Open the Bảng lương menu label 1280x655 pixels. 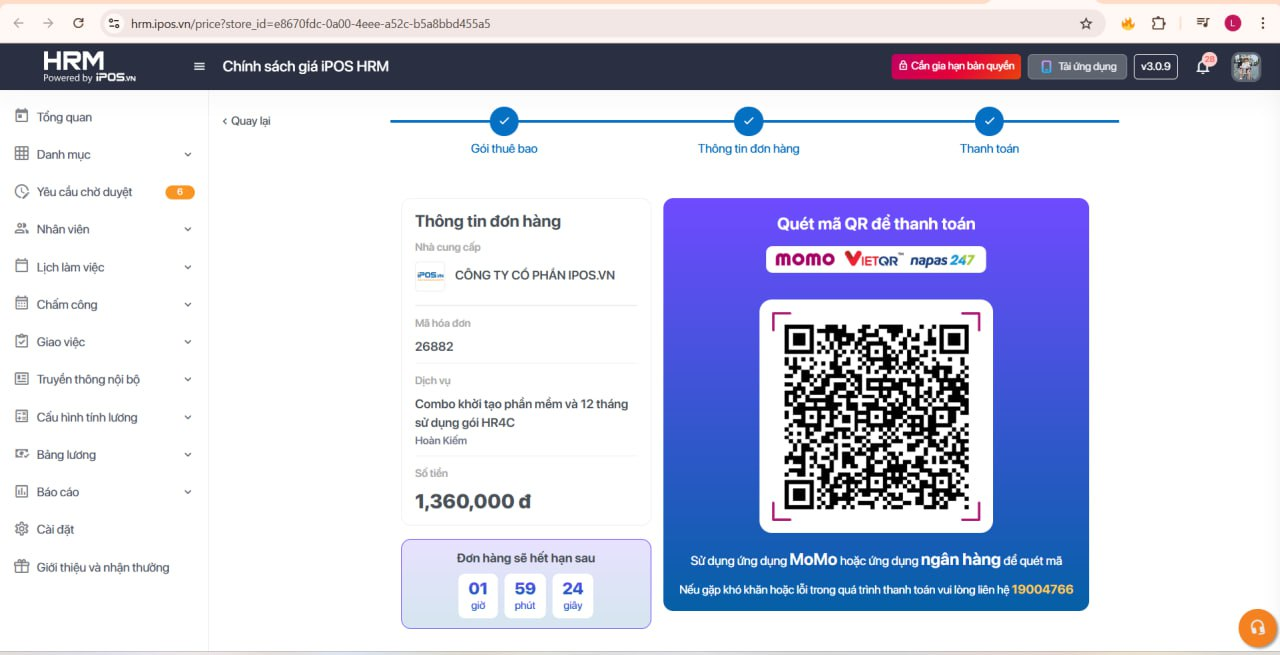click(x=66, y=454)
